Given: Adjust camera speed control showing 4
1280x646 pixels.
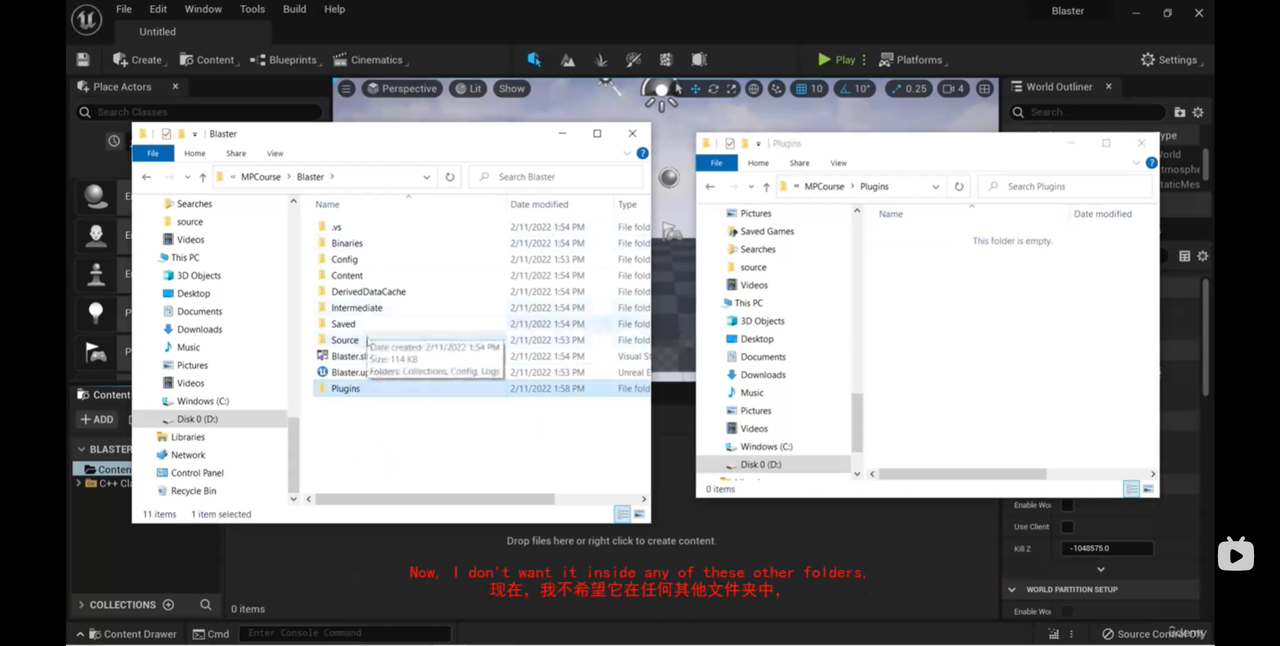Looking at the screenshot, I should click(x=954, y=89).
